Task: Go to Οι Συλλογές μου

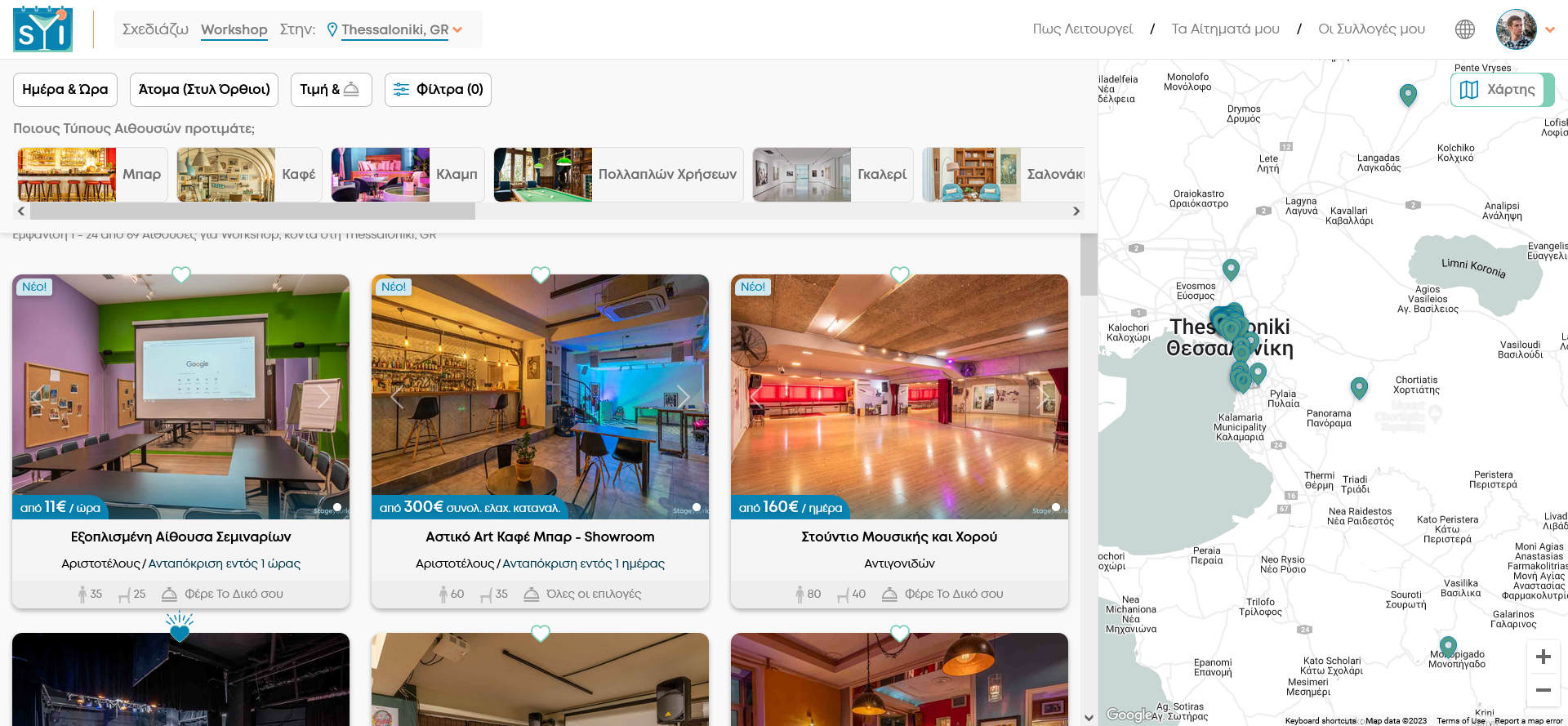Action: point(1371,29)
